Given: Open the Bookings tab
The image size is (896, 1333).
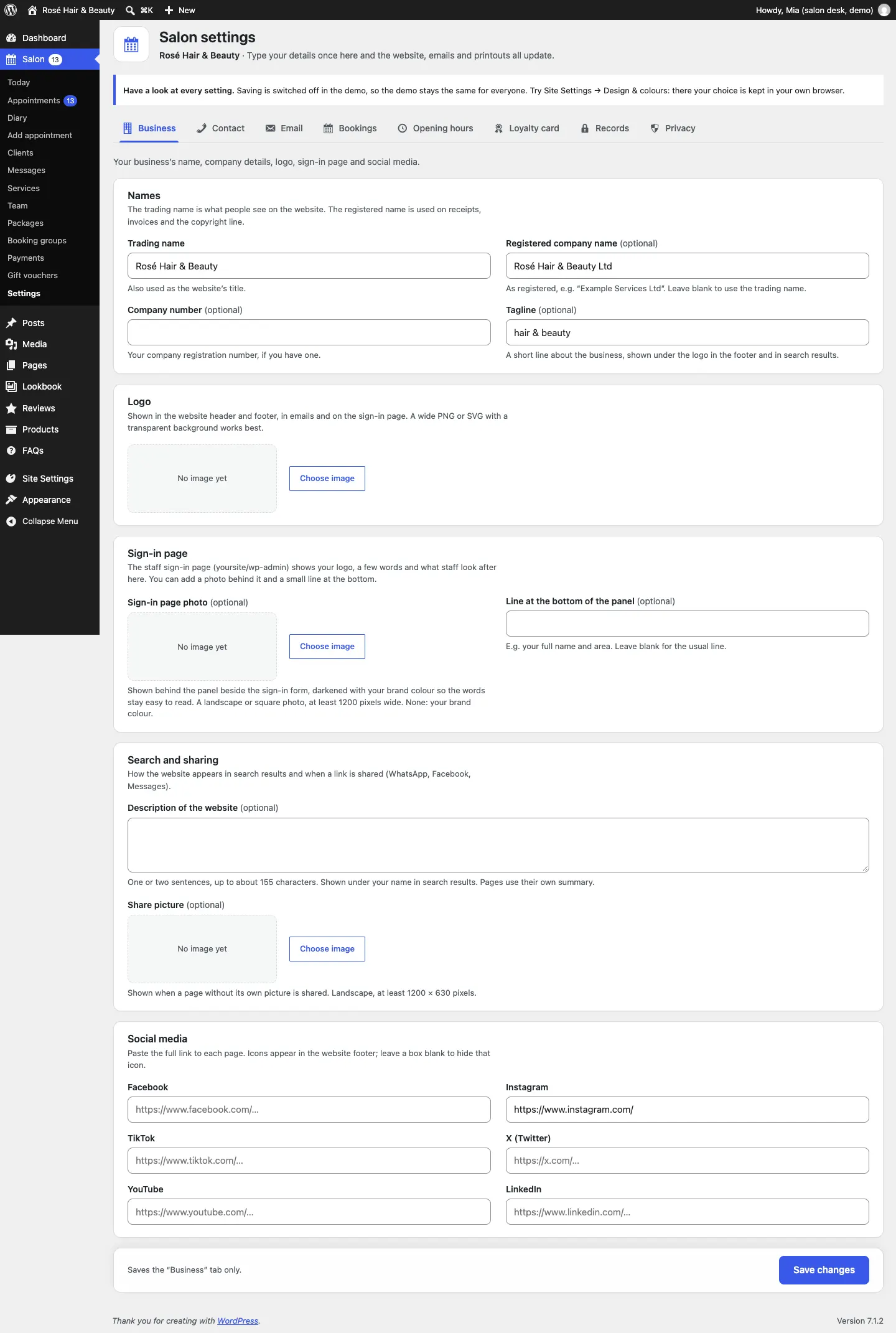Looking at the screenshot, I should (x=350, y=128).
